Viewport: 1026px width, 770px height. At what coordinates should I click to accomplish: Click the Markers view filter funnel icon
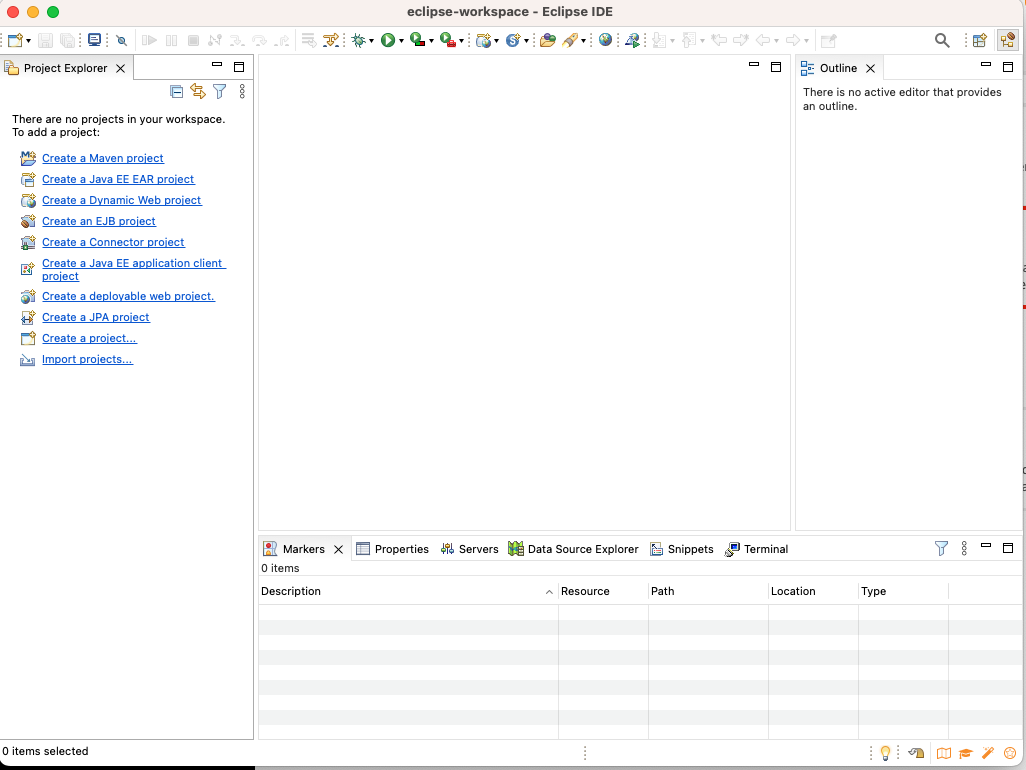click(941, 548)
